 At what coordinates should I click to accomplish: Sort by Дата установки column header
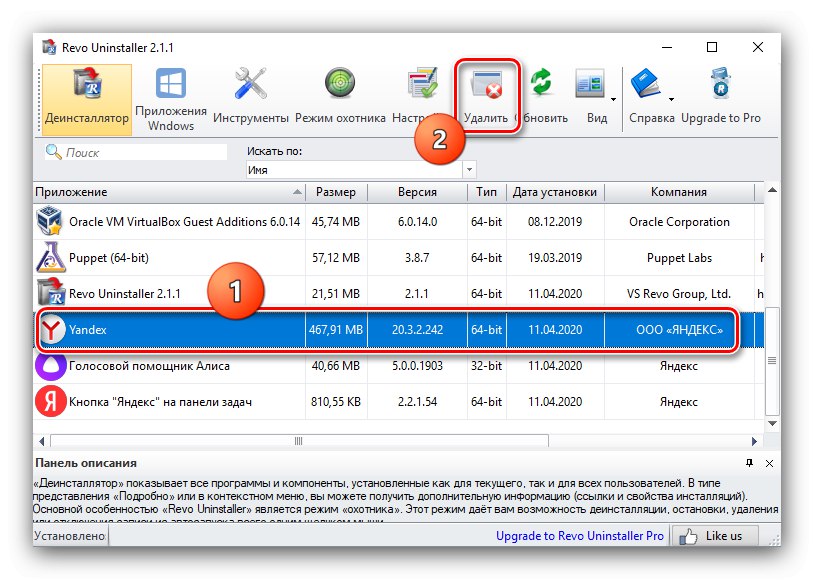tap(555, 192)
